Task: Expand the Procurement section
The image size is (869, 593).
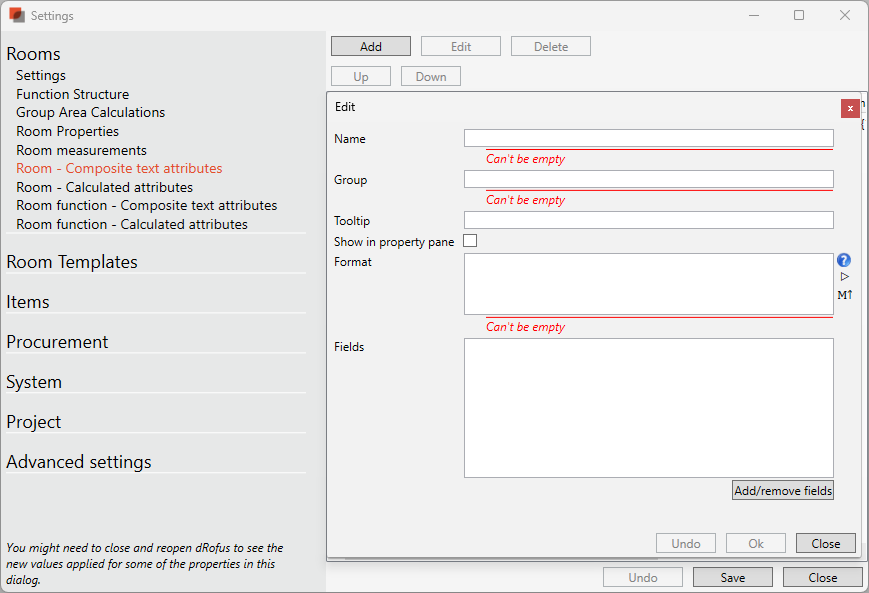Action: (x=57, y=342)
